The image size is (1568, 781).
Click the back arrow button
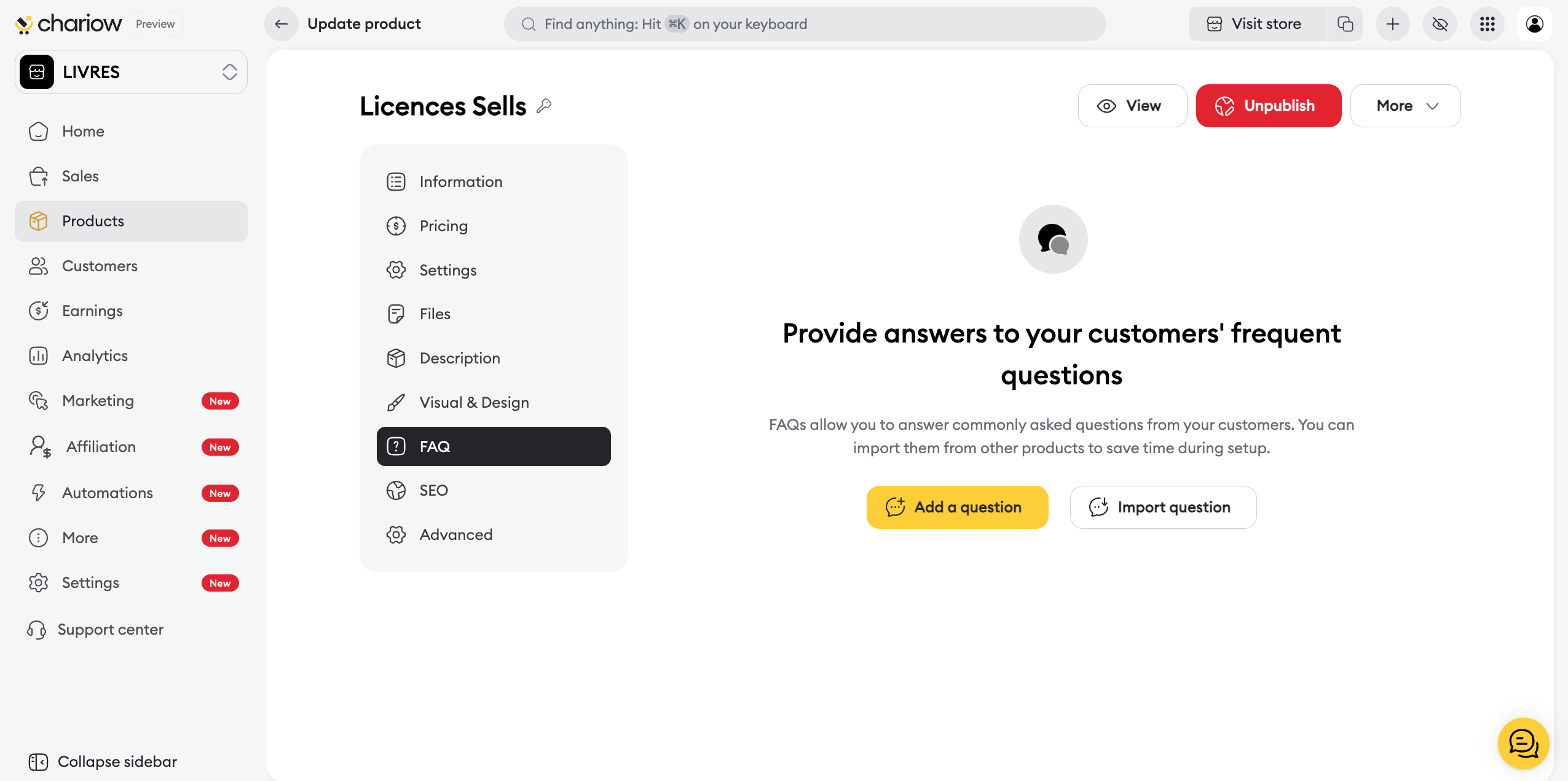(x=282, y=24)
